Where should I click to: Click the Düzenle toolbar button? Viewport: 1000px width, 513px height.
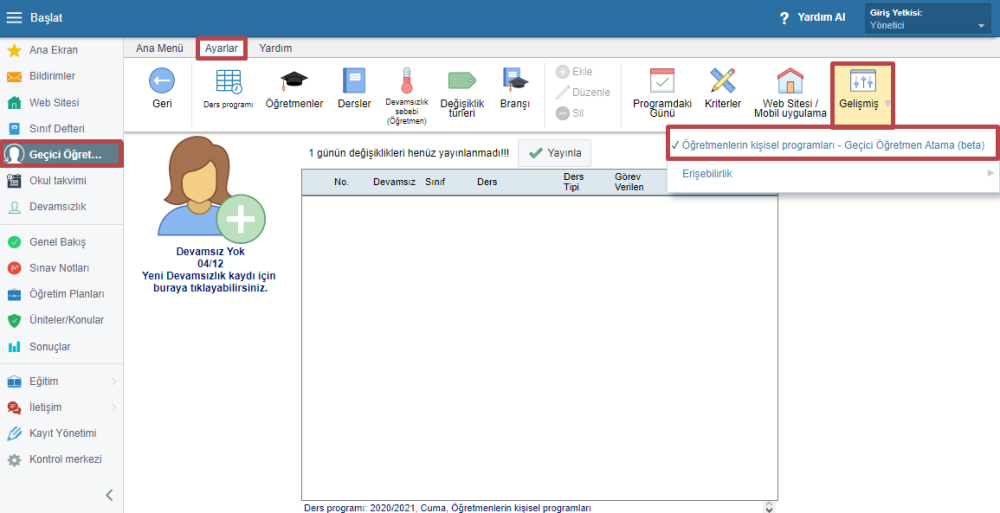coord(583,93)
